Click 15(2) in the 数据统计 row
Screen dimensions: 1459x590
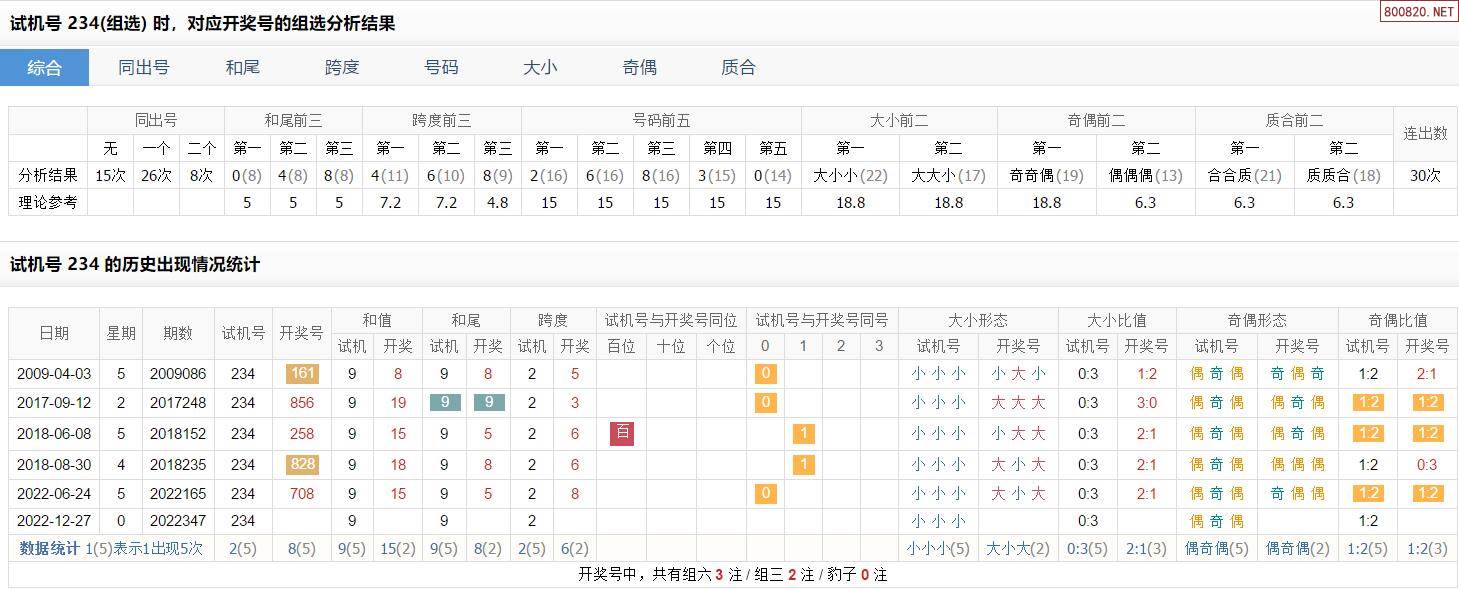(x=398, y=548)
